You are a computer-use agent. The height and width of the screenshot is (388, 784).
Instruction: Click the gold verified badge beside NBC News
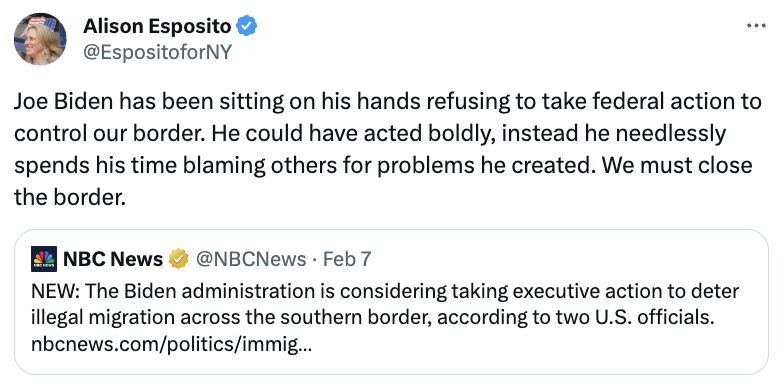point(178,259)
